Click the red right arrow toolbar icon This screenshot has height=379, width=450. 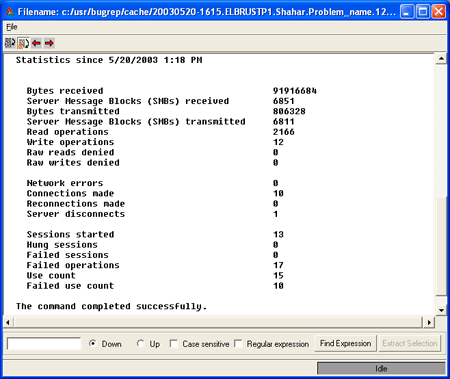tap(49, 43)
